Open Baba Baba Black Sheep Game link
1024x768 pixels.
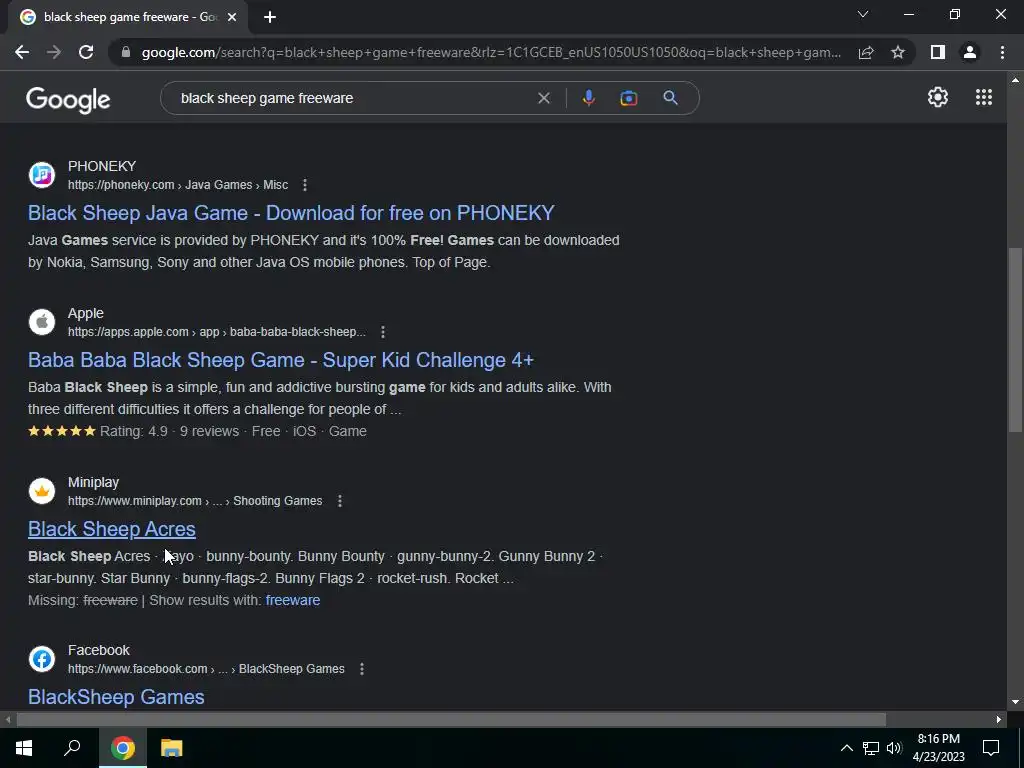coord(281,360)
